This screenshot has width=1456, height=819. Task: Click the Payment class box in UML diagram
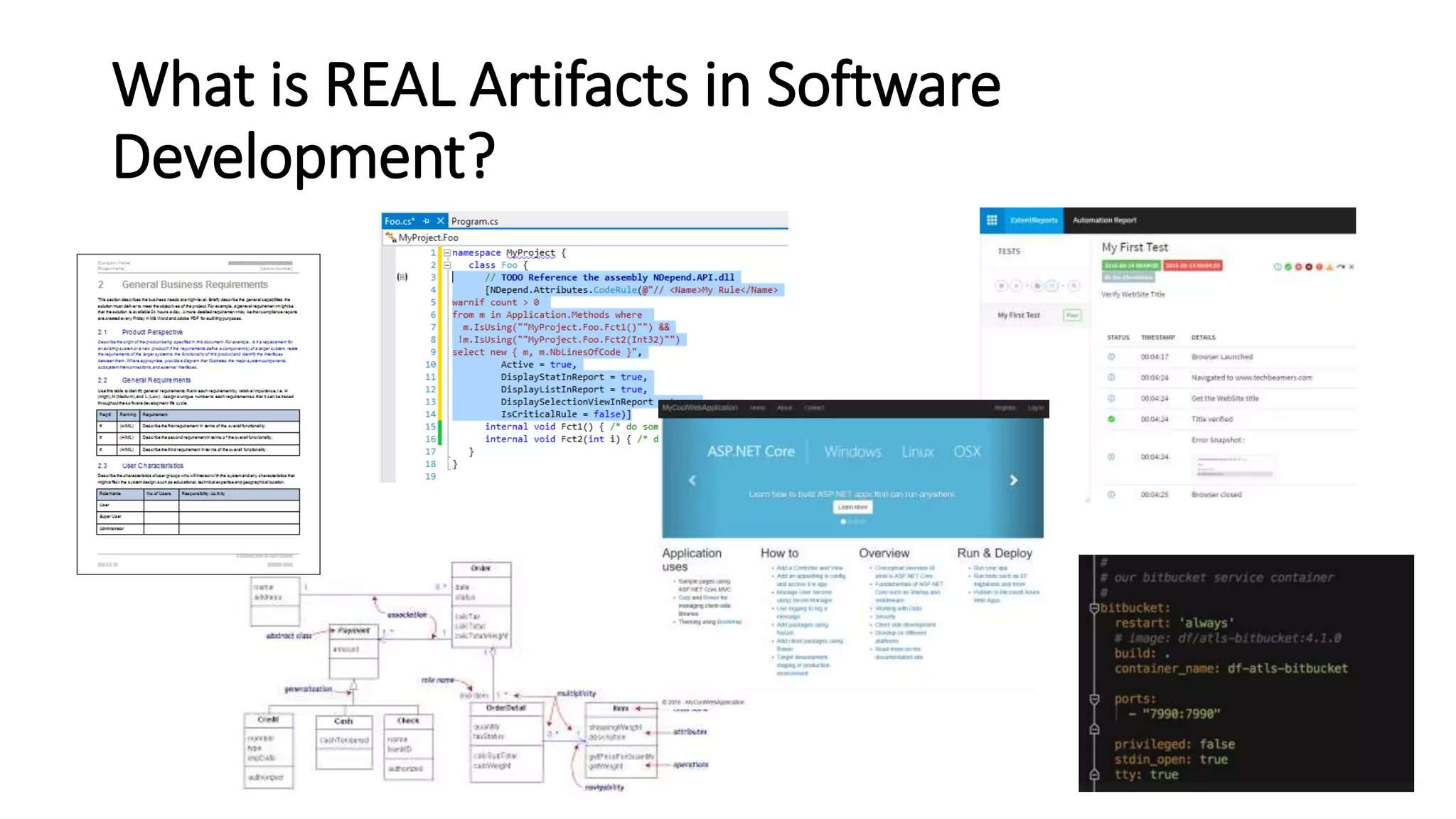pyautogui.click(x=353, y=651)
